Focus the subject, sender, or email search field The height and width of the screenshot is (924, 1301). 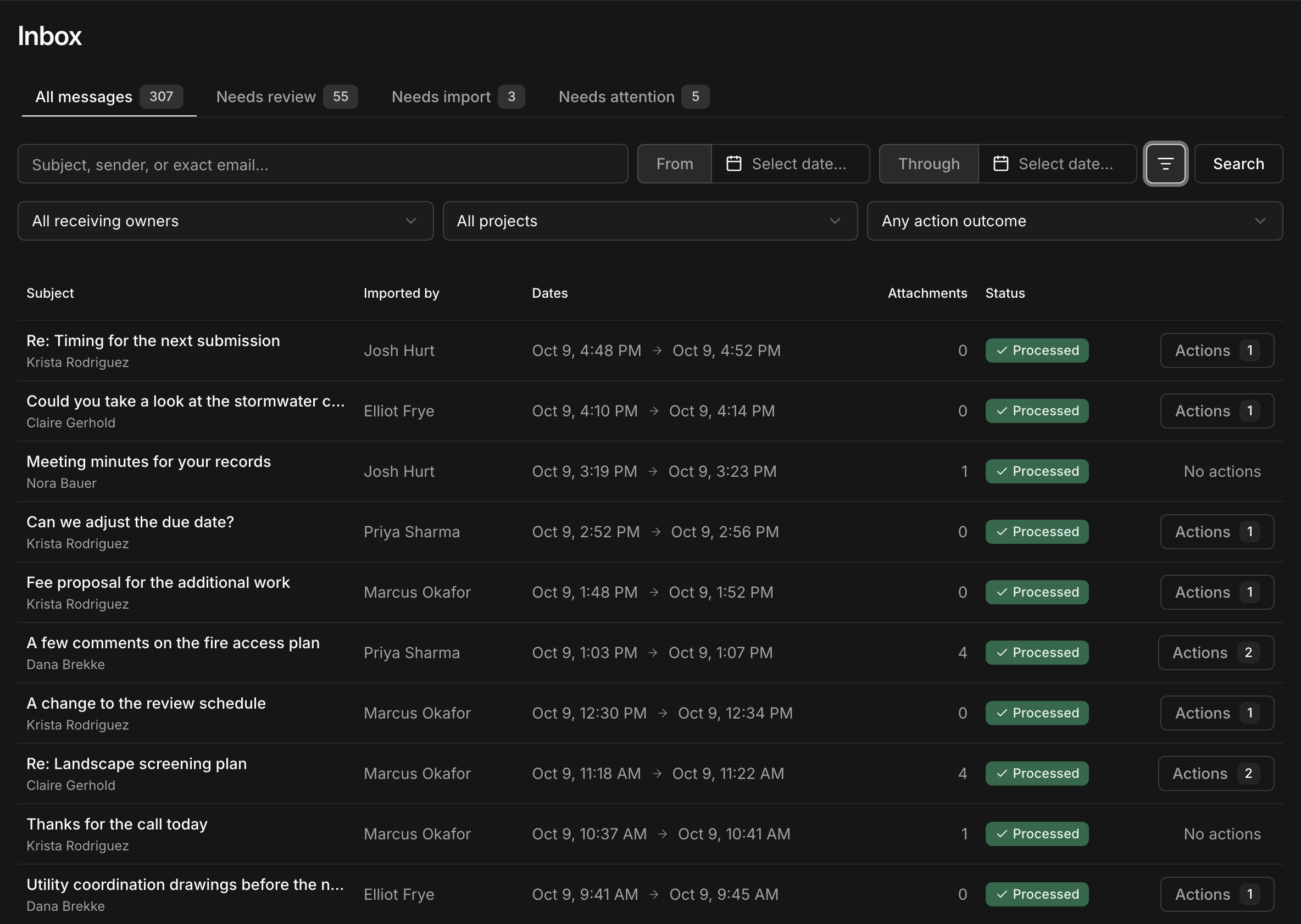tap(323, 164)
